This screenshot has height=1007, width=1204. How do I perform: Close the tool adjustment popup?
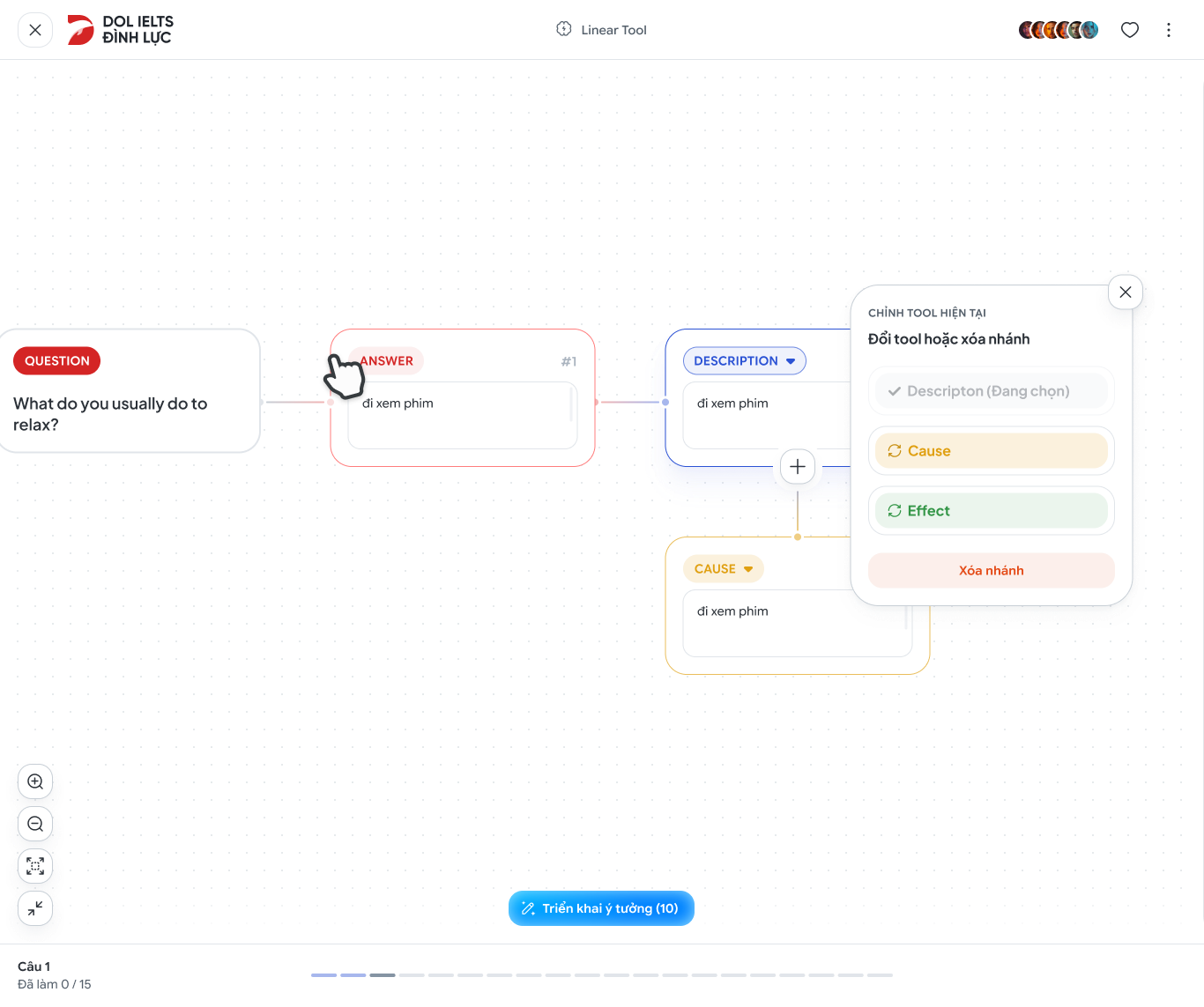pos(1126,292)
